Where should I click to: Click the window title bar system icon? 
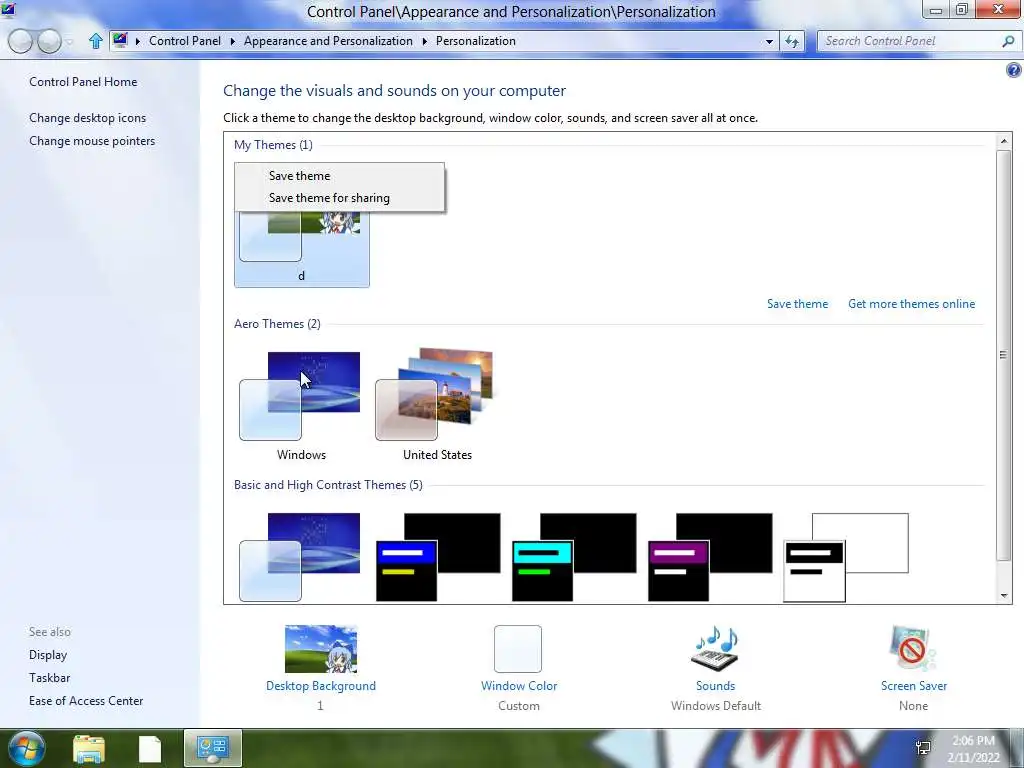8,10
